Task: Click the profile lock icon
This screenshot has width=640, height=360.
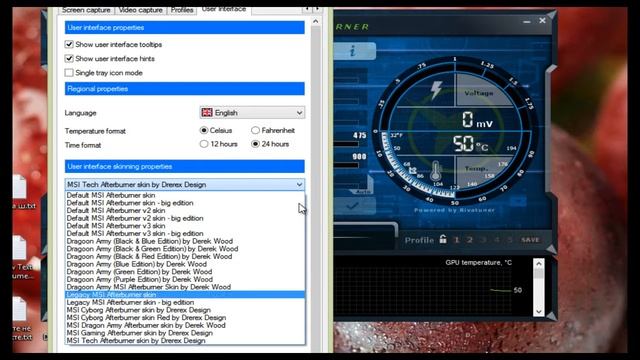Action: pos(443,239)
